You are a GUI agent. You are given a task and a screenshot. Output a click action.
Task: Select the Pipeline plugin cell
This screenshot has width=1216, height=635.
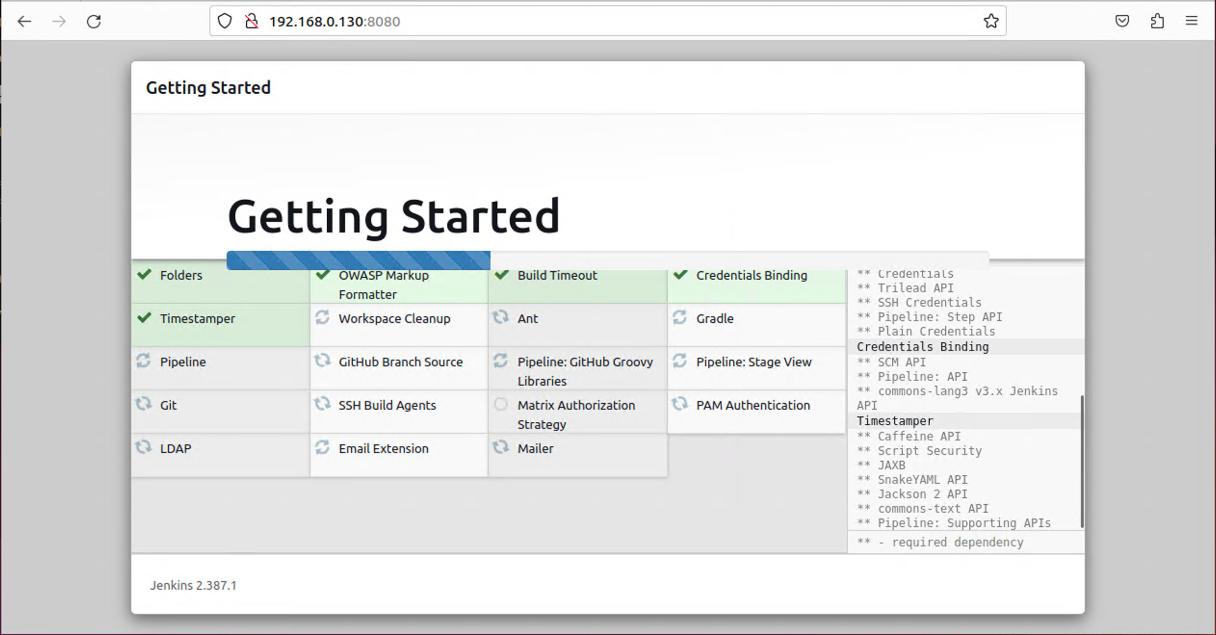tap(220, 367)
